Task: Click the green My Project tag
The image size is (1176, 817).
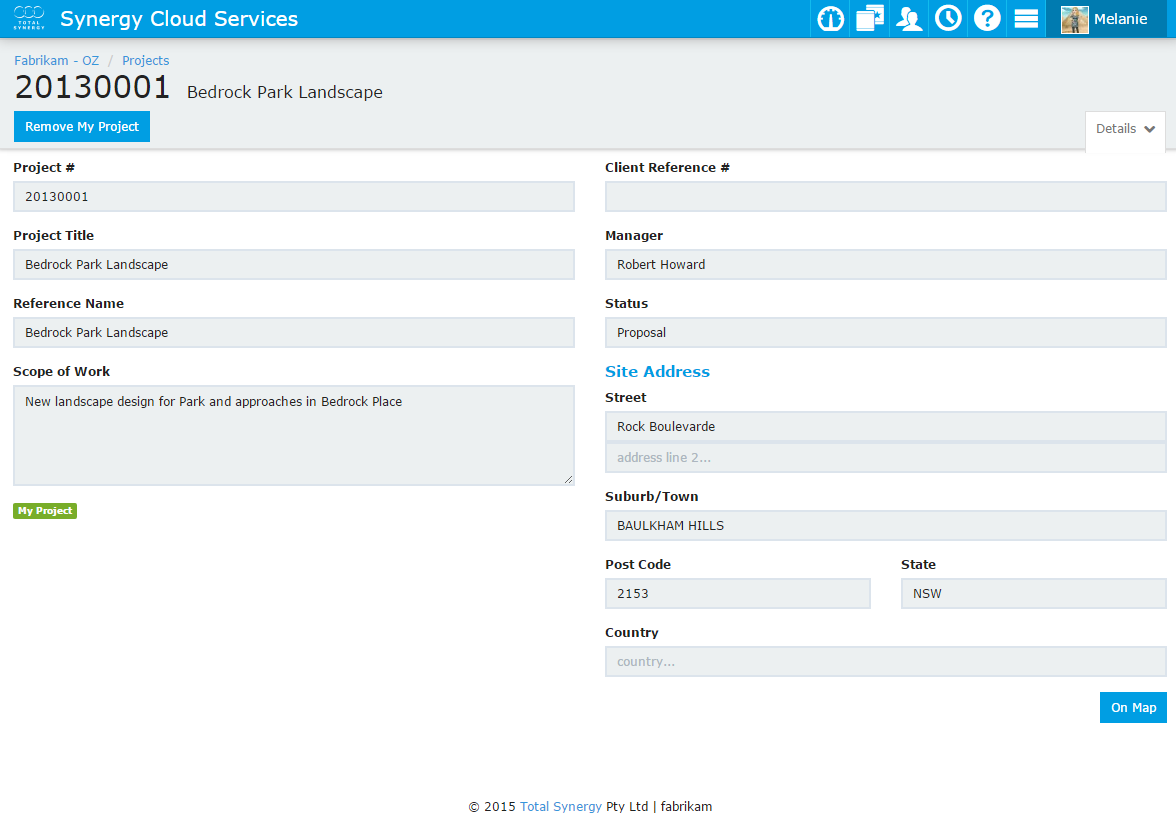Action: 45,511
